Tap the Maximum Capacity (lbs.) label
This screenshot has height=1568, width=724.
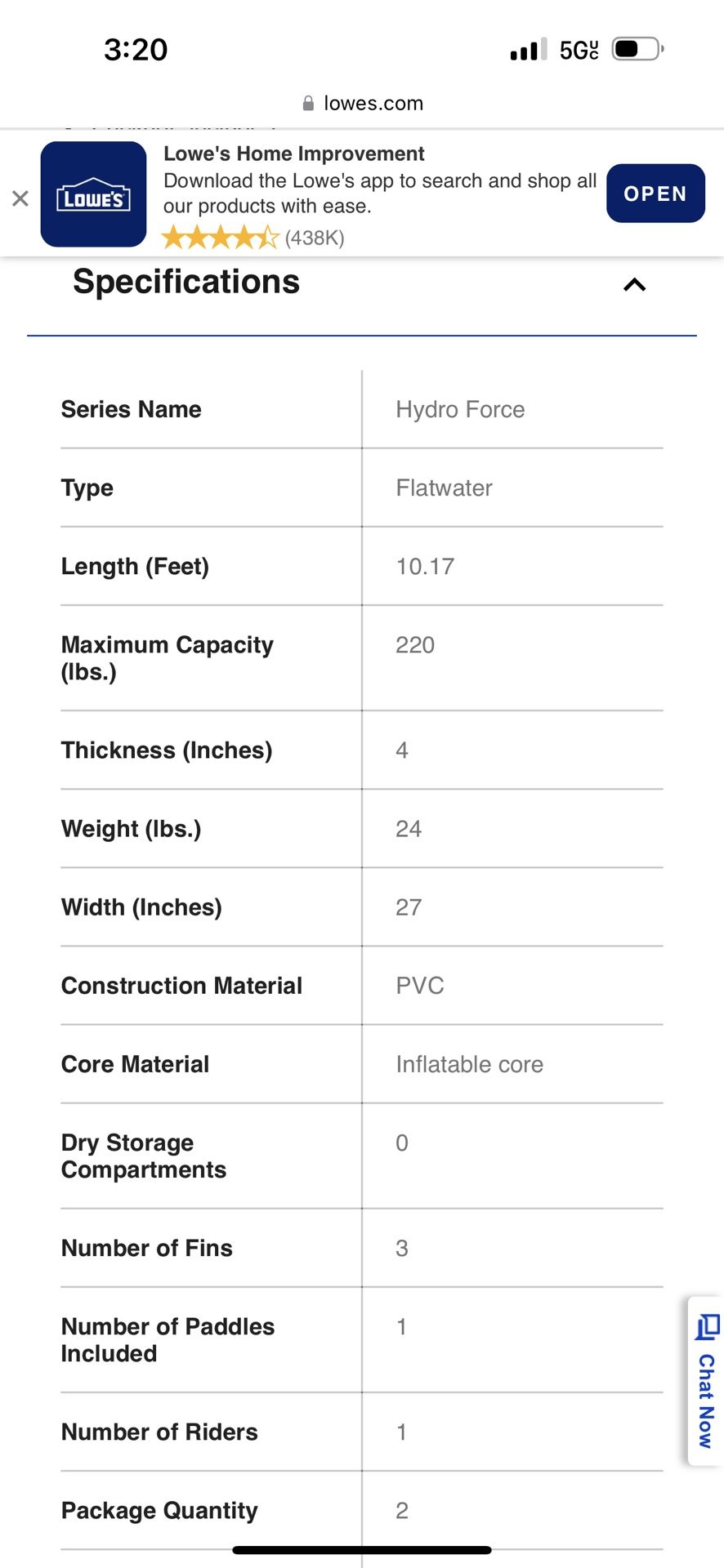click(168, 657)
